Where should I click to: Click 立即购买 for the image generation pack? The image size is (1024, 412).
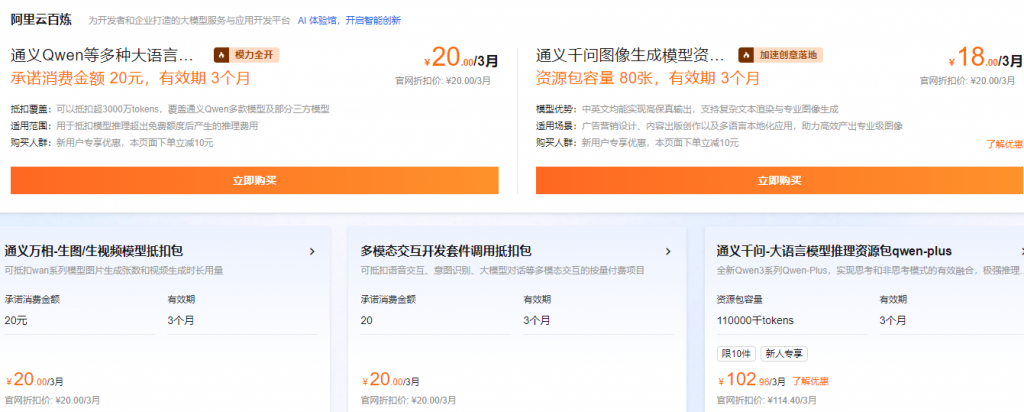[x=779, y=180]
